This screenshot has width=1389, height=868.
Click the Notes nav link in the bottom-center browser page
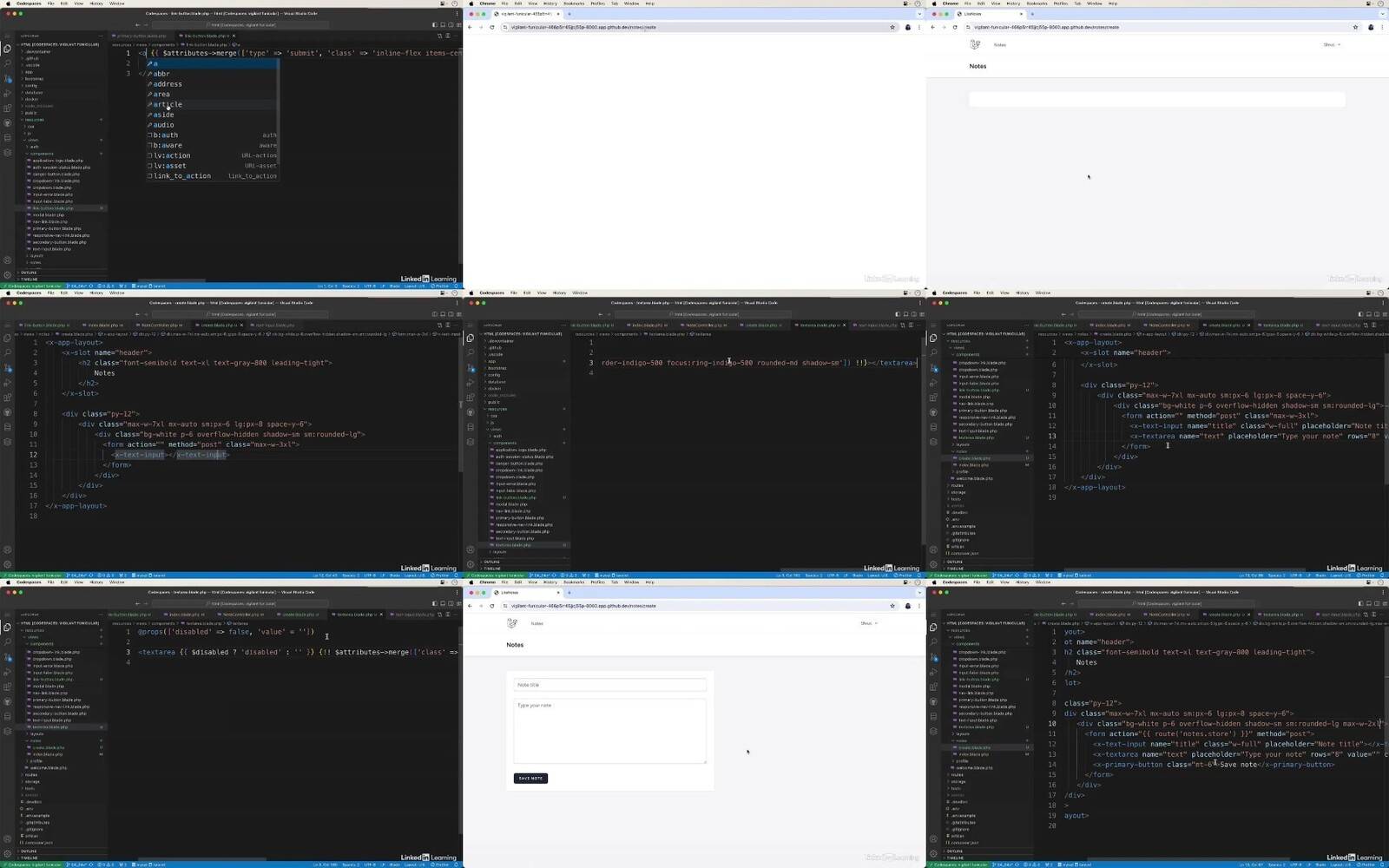537,623
